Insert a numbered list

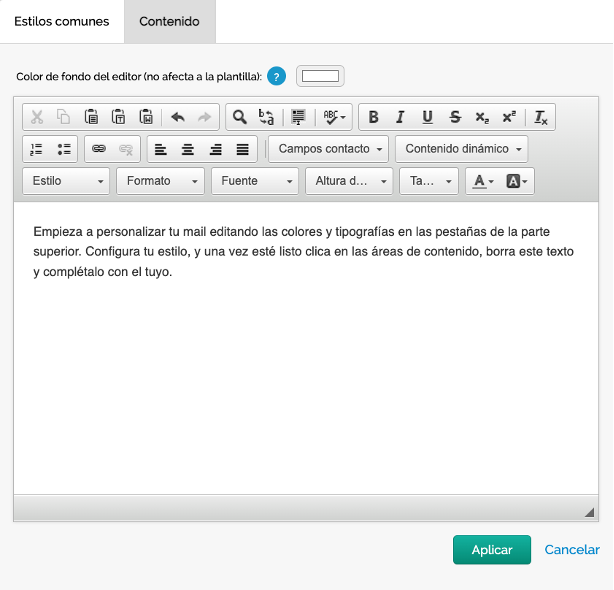coord(37,149)
